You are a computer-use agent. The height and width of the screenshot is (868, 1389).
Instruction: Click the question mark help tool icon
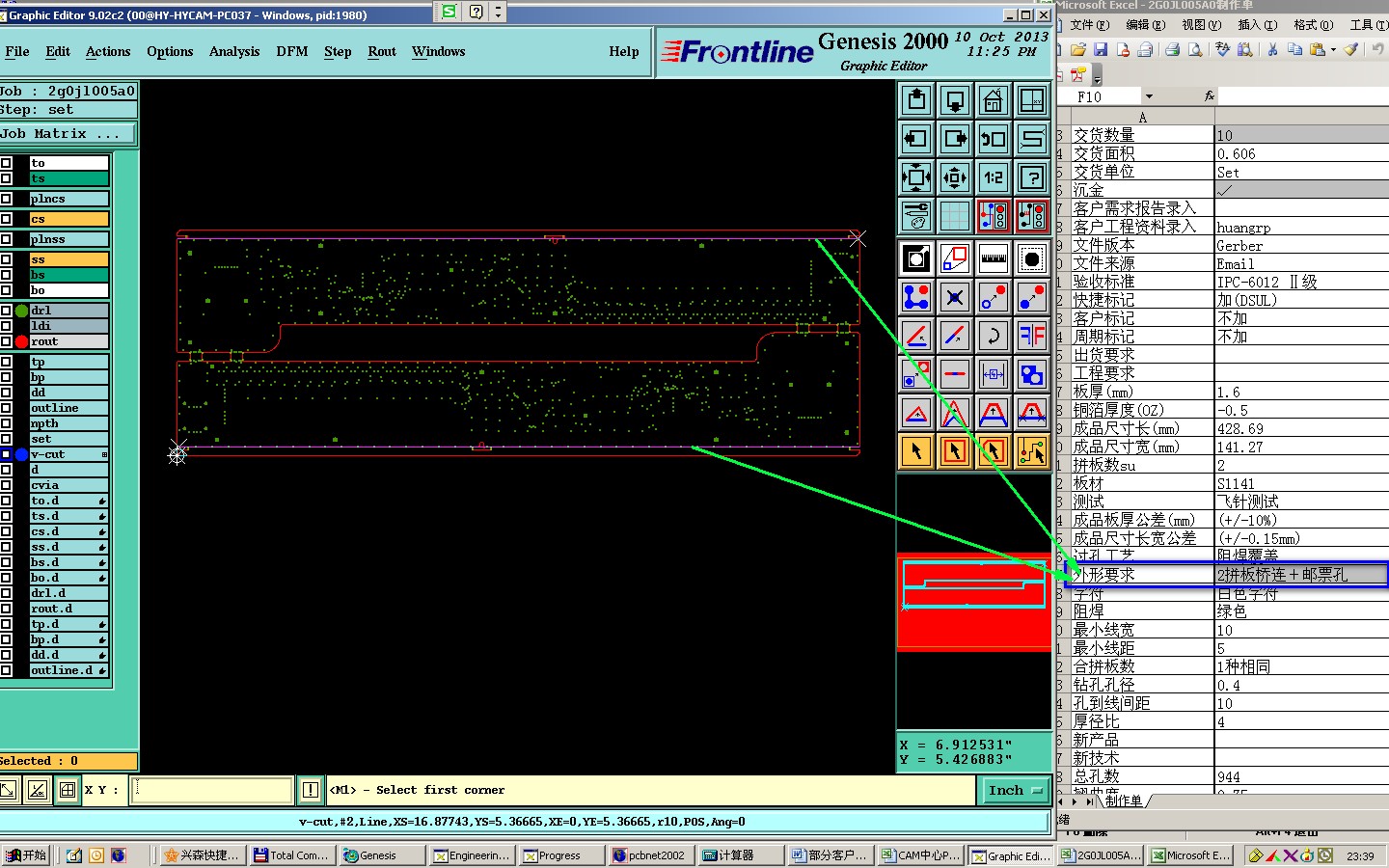(x=1031, y=177)
